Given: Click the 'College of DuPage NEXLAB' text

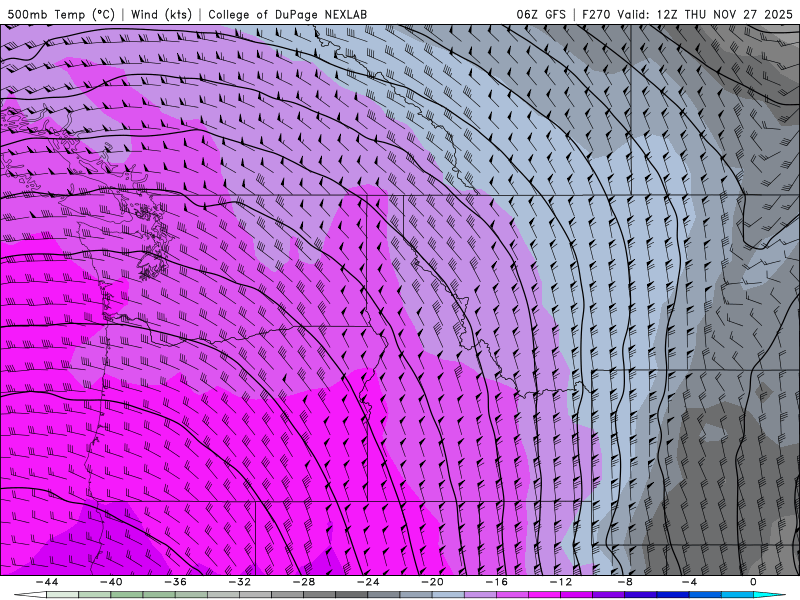Looking at the screenshot, I should (287, 14).
